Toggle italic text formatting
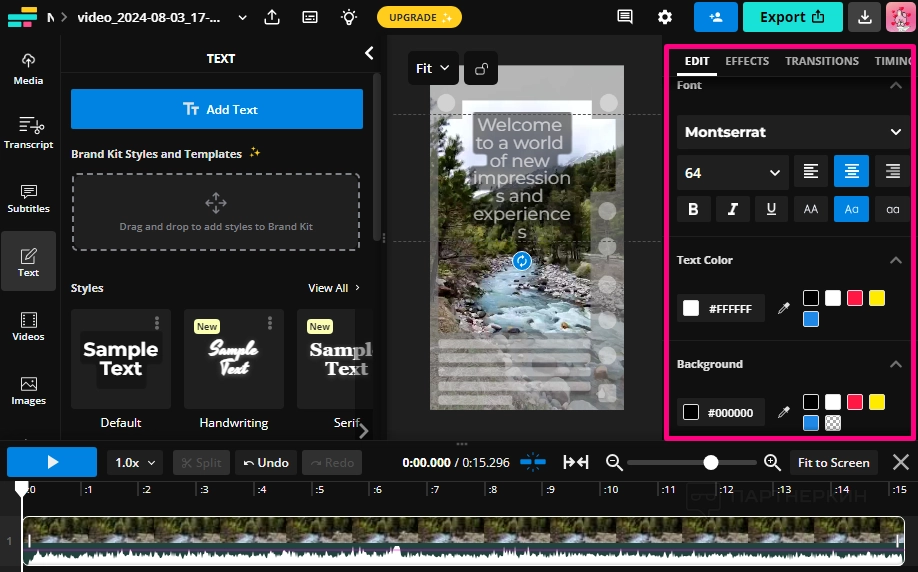The image size is (918, 572). pyautogui.click(x=732, y=209)
